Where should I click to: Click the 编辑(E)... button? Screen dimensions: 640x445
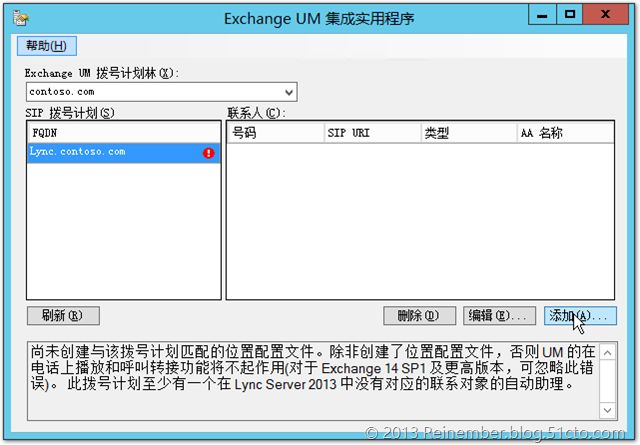(500, 316)
